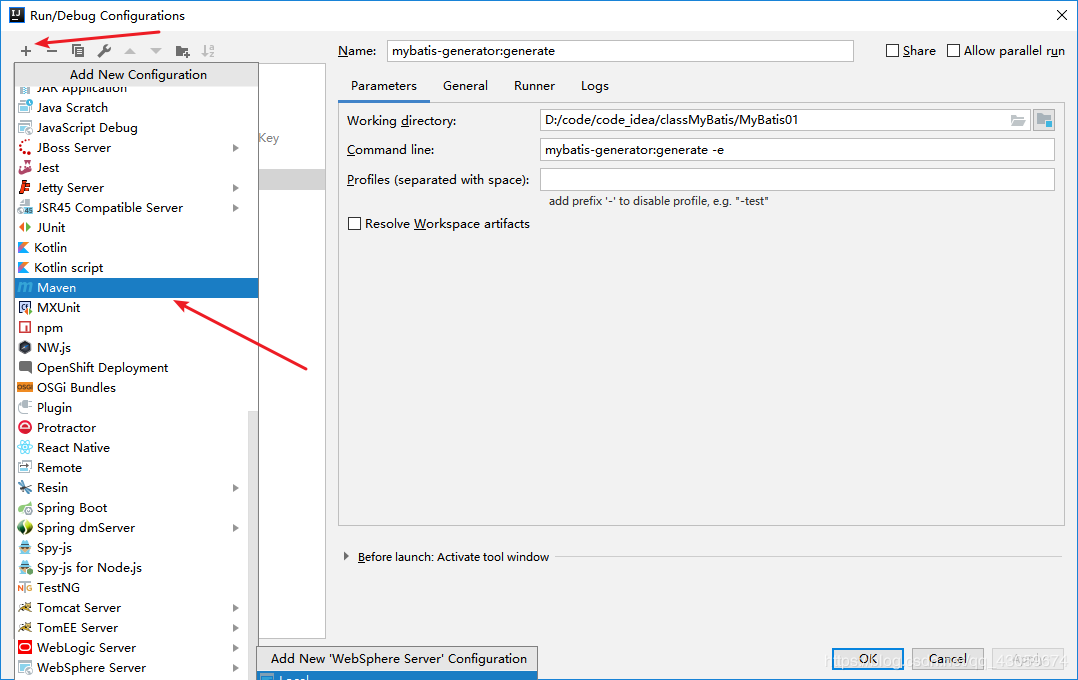Check Resolve Workspace artifacts
Viewport: 1078px width, 680px height.
(x=355, y=223)
